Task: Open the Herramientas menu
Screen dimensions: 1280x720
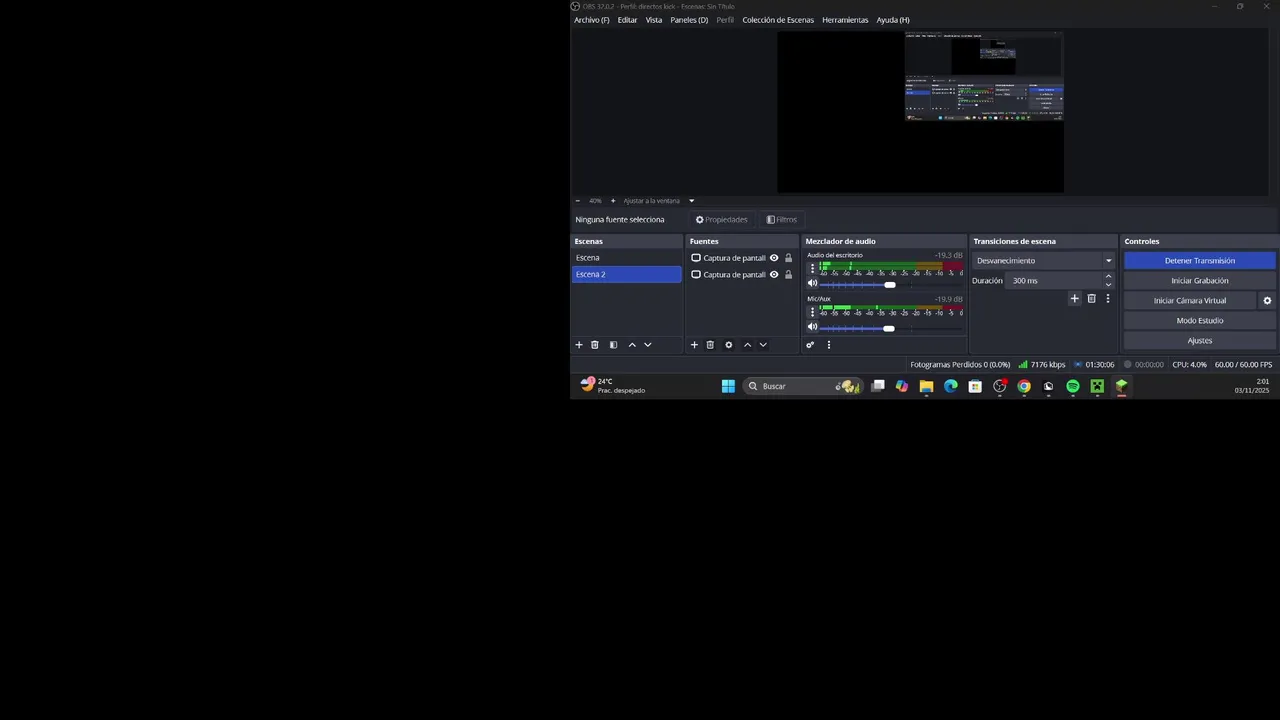Action: (845, 20)
